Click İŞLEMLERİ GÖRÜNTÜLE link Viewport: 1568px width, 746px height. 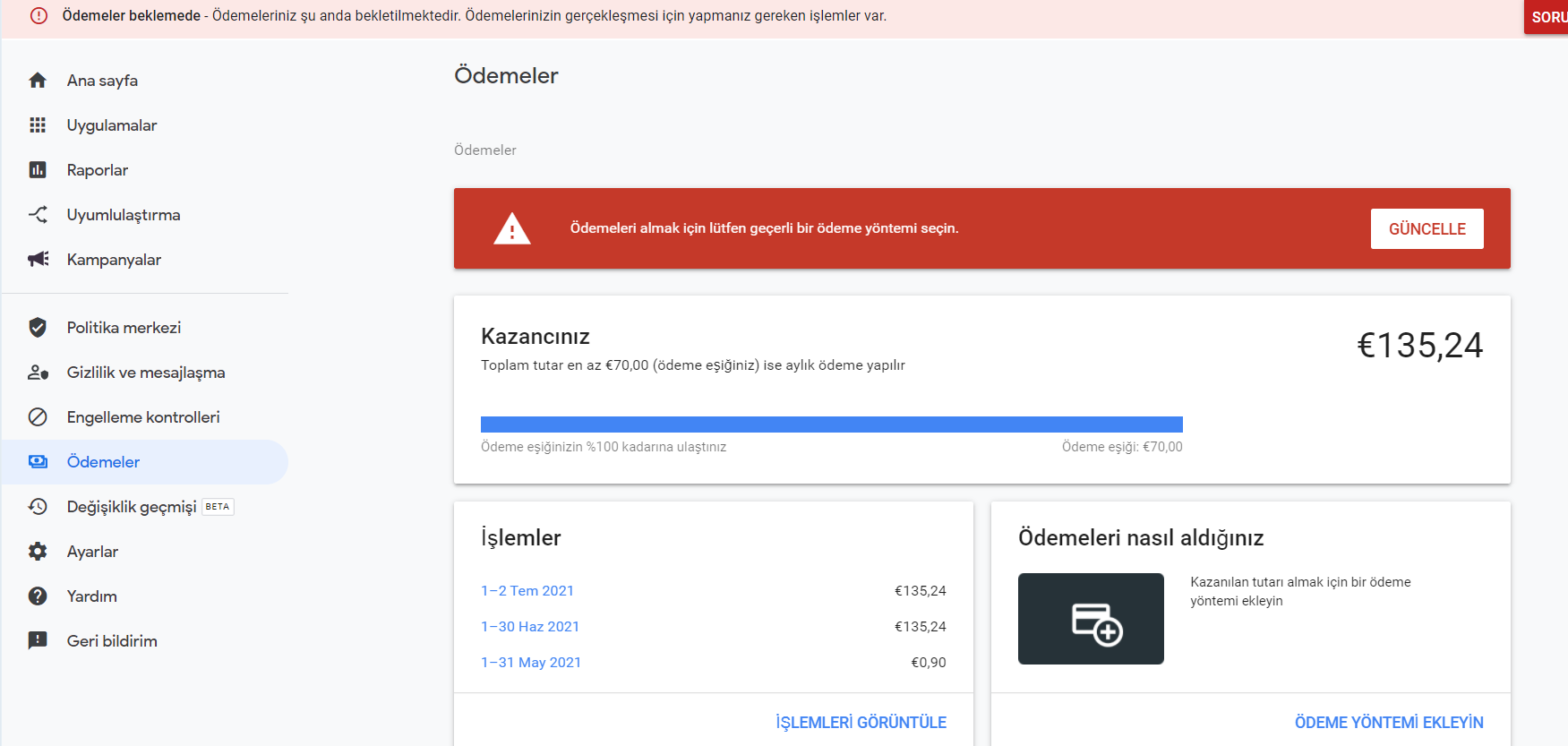pos(861,723)
